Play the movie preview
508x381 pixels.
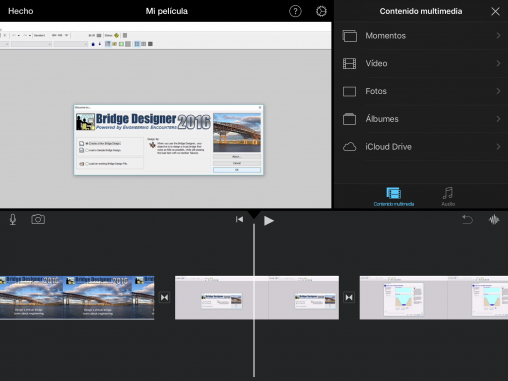[269, 221]
